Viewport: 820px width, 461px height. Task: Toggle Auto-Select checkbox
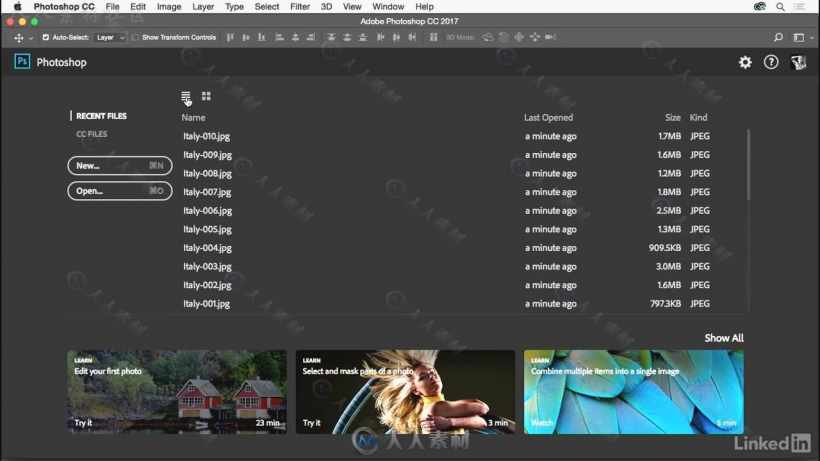coord(45,38)
